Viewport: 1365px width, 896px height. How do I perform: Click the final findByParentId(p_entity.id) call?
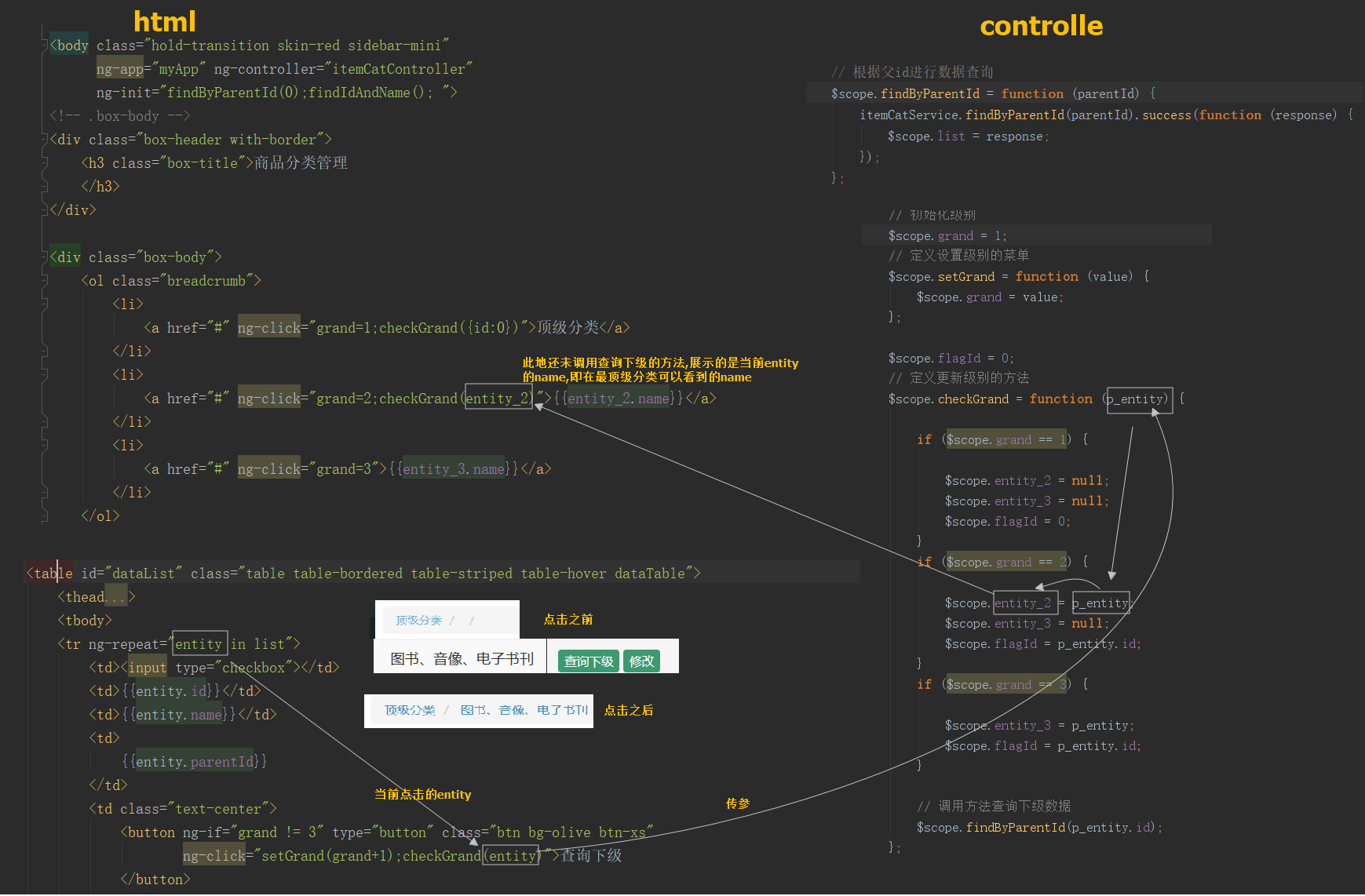[x=1039, y=827]
